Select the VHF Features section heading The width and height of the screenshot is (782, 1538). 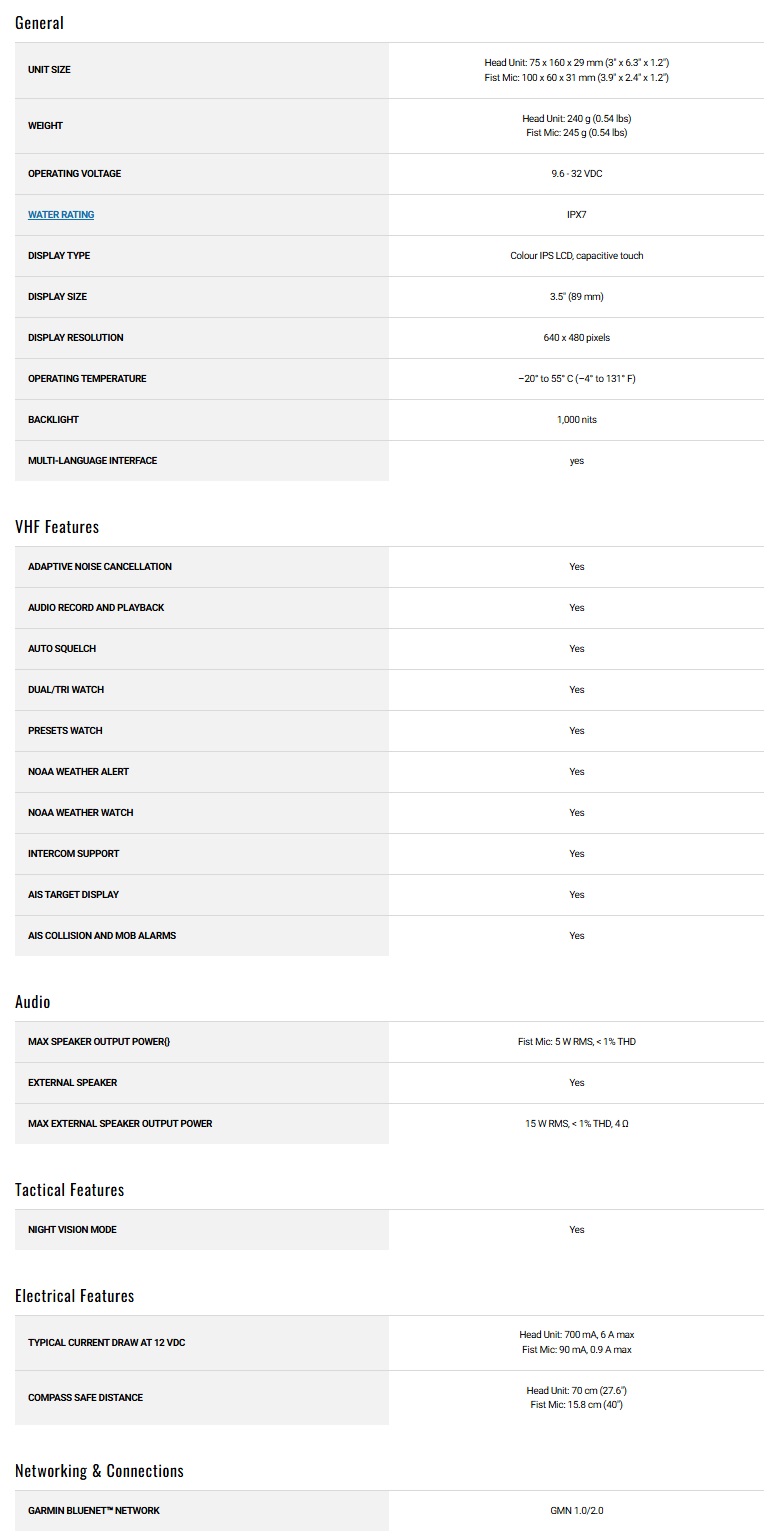[x=57, y=526]
